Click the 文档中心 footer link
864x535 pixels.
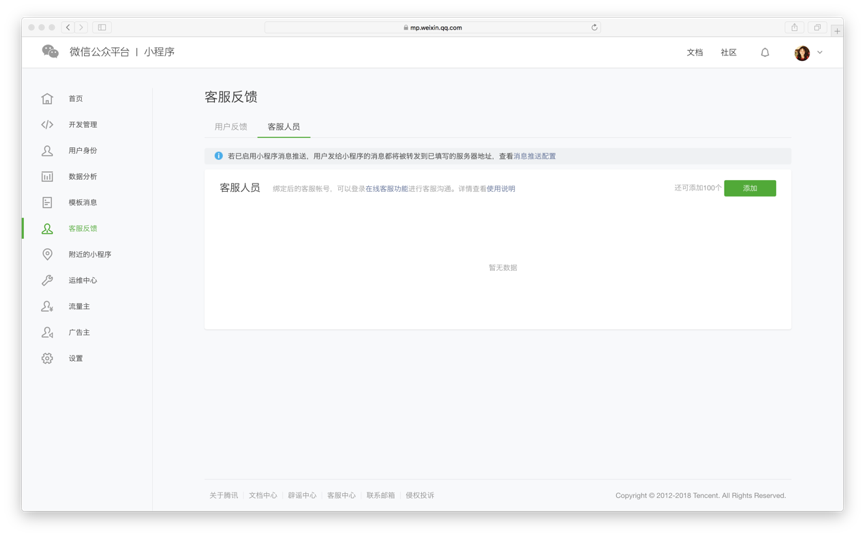point(263,495)
